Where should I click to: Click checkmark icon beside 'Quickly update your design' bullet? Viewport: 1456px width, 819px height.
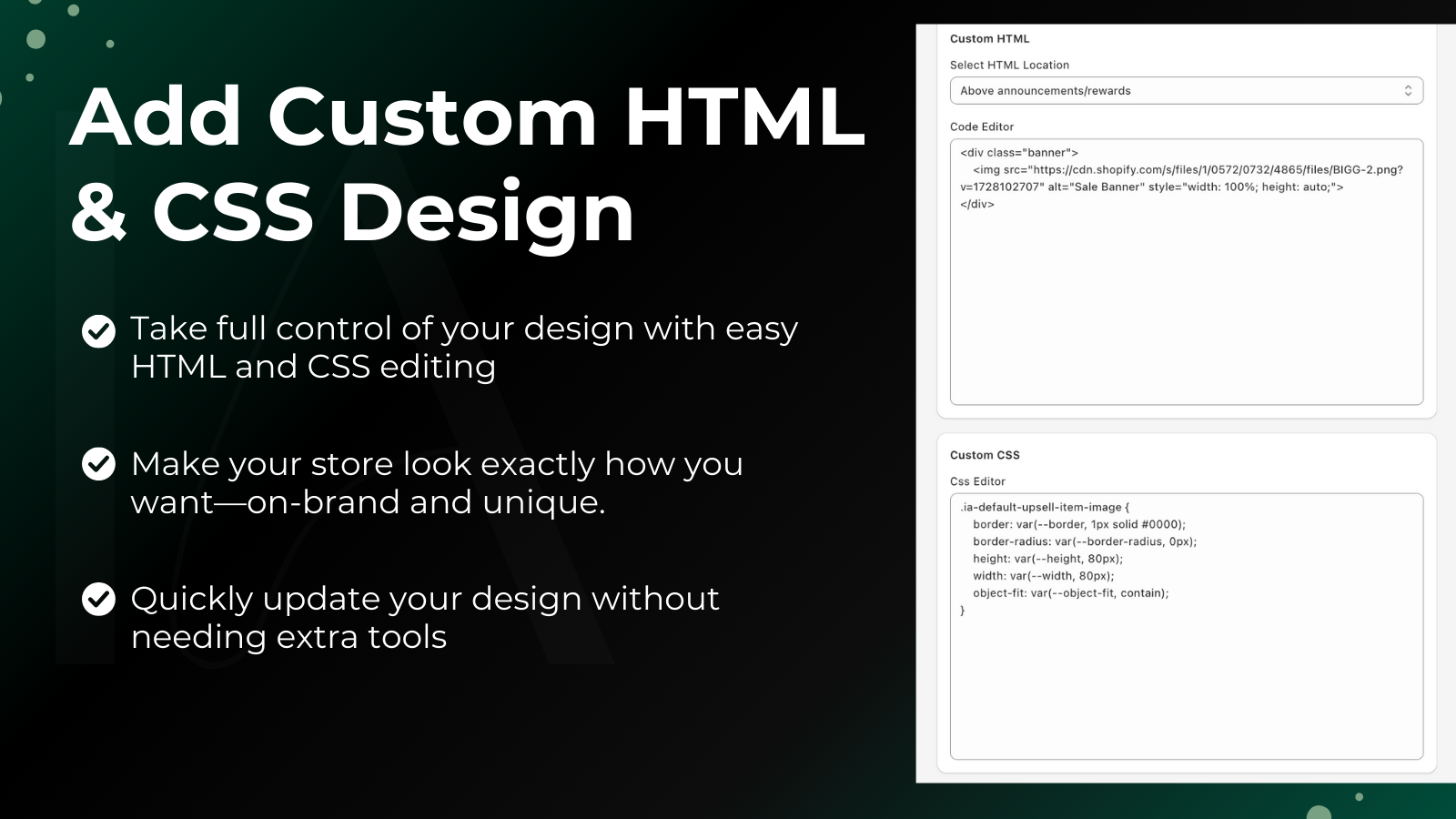pyautogui.click(x=98, y=599)
